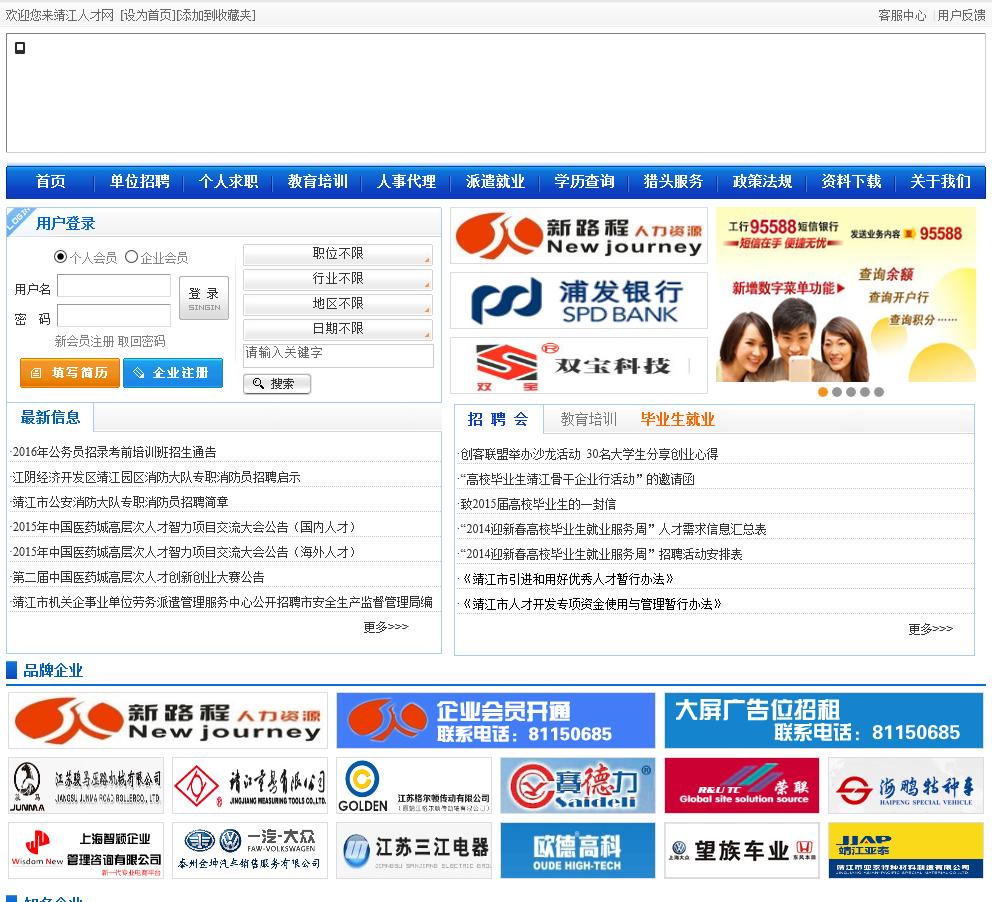Open the 望族车业 logo
The height and width of the screenshot is (902, 992).
point(741,851)
